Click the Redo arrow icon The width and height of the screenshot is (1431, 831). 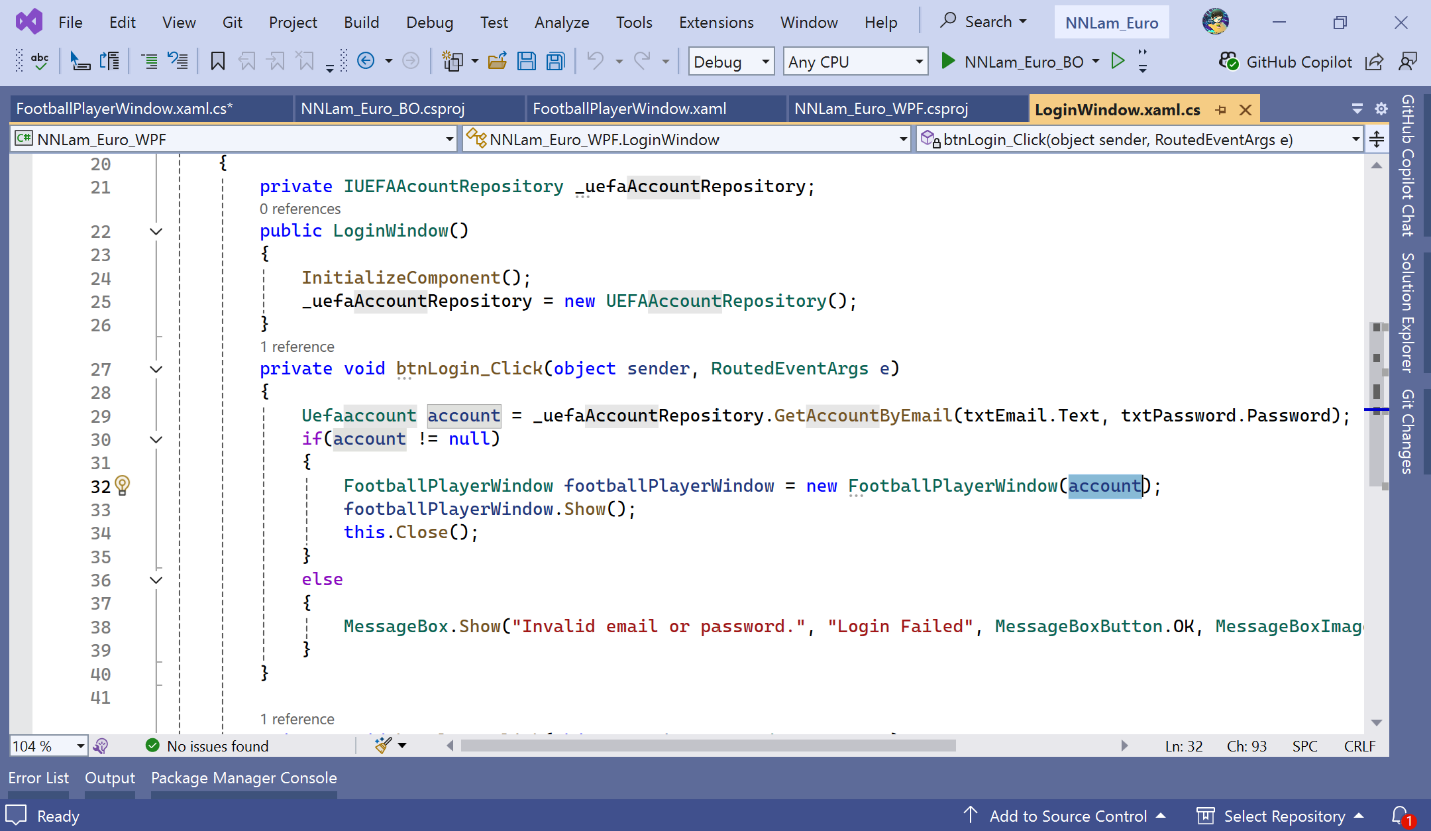click(x=643, y=61)
